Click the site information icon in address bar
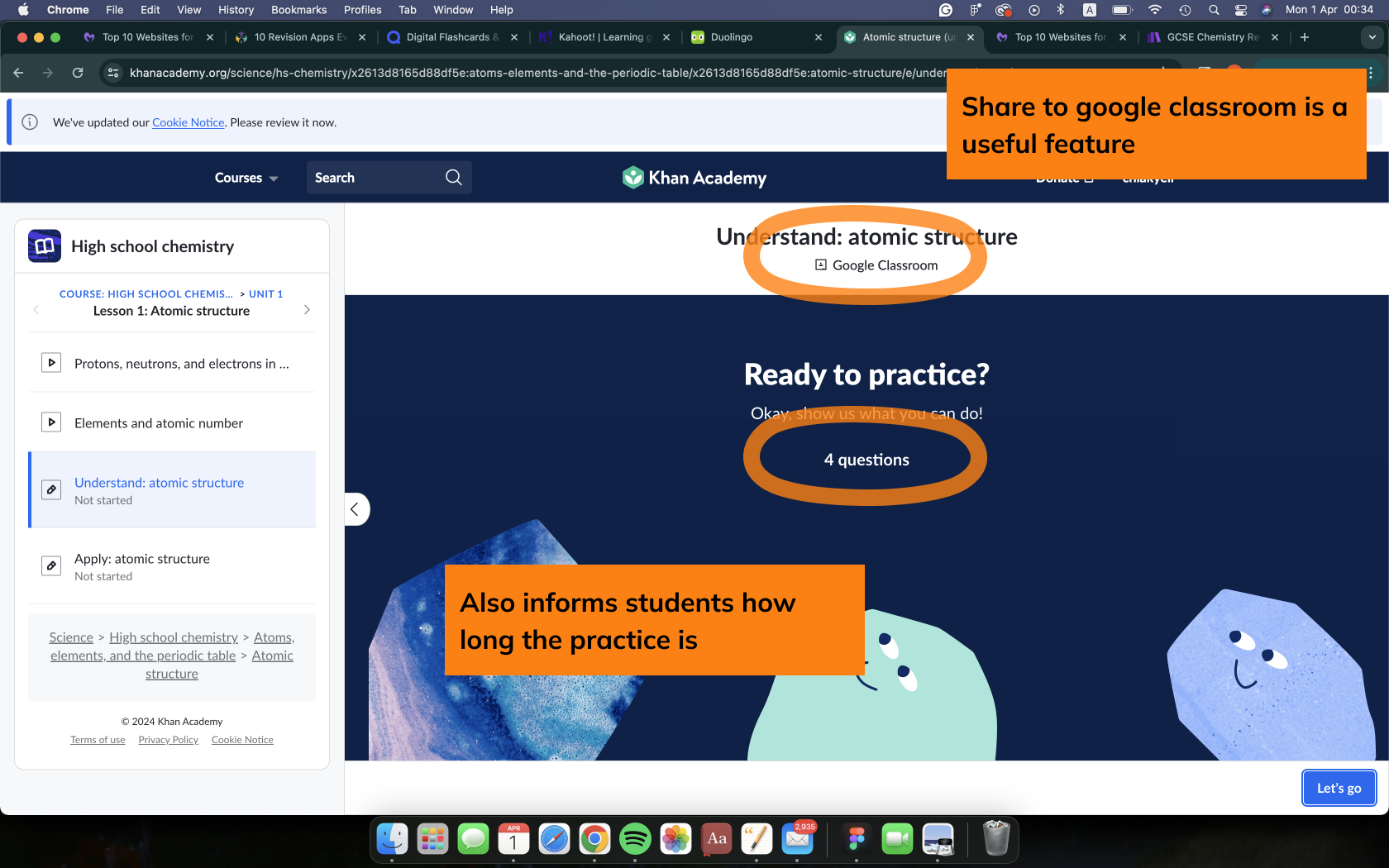The height and width of the screenshot is (868, 1389). [x=113, y=73]
